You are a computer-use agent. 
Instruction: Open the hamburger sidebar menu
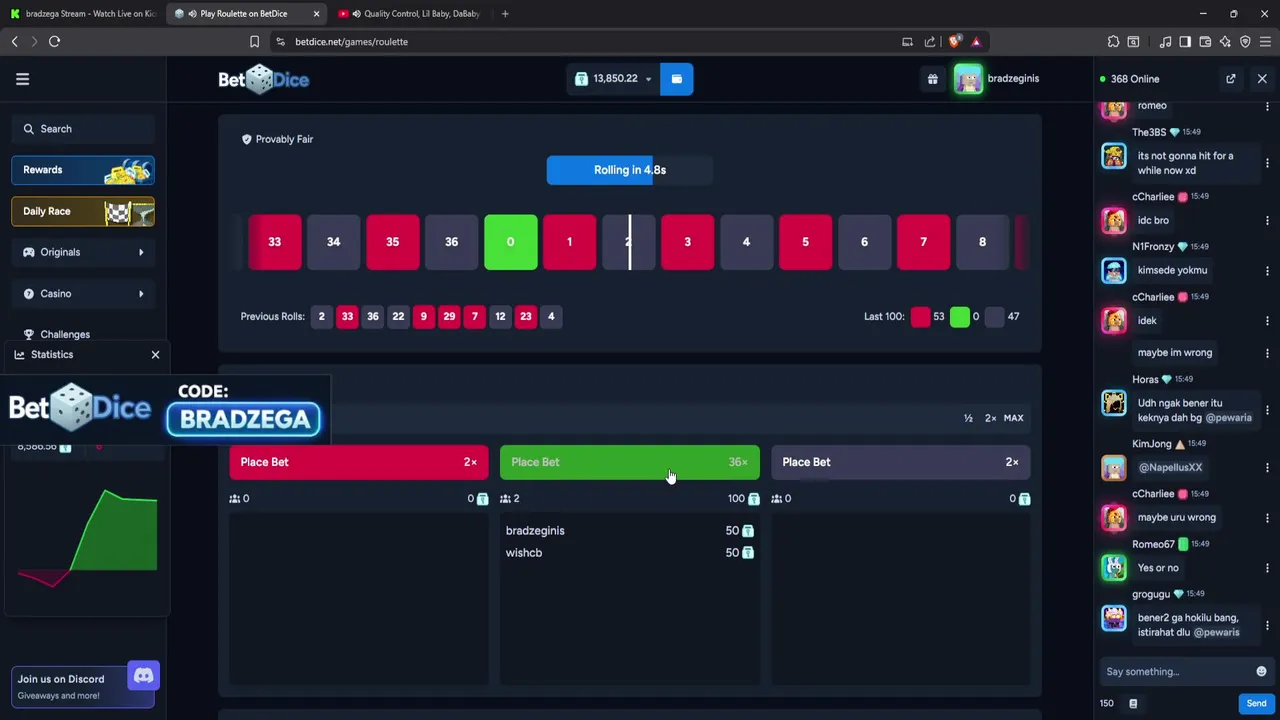pos(22,79)
